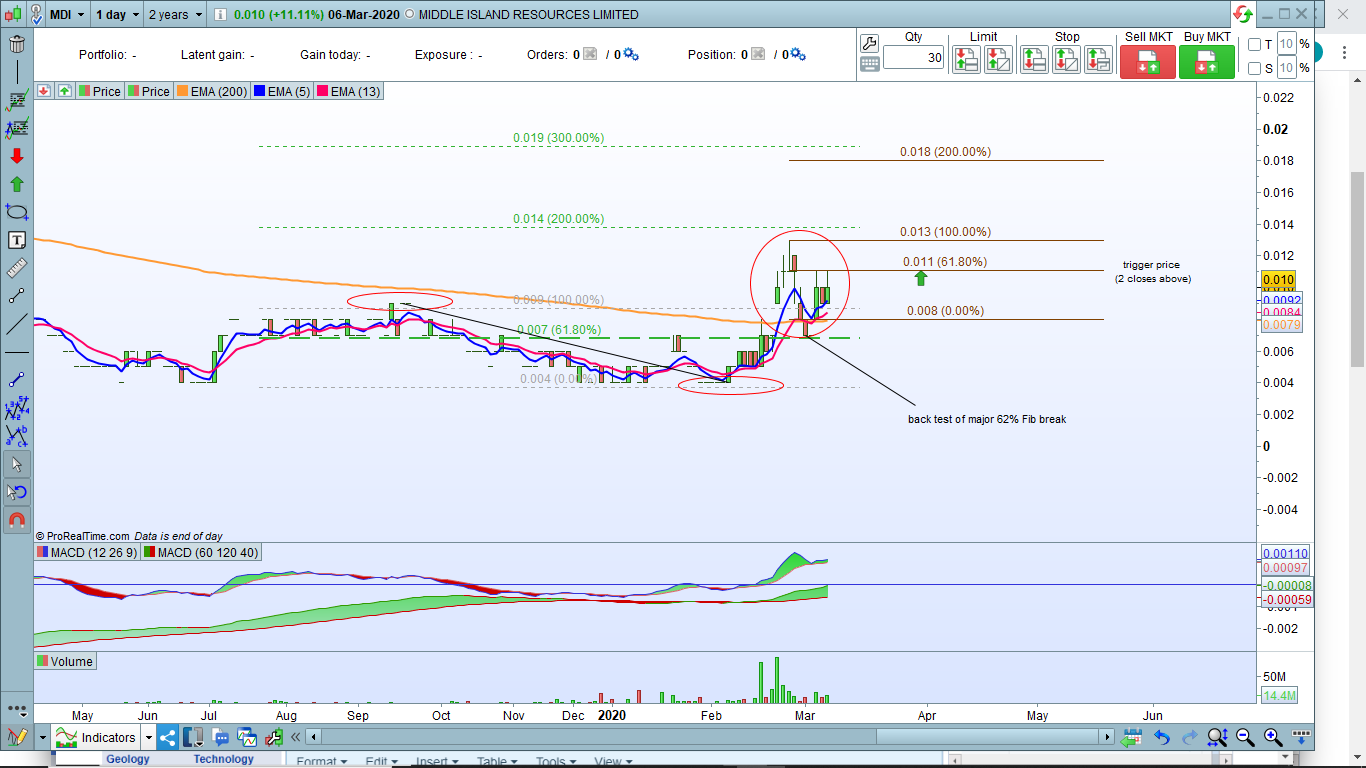Select the ellipse drawing tool
The width and height of the screenshot is (1366, 768).
[17, 212]
